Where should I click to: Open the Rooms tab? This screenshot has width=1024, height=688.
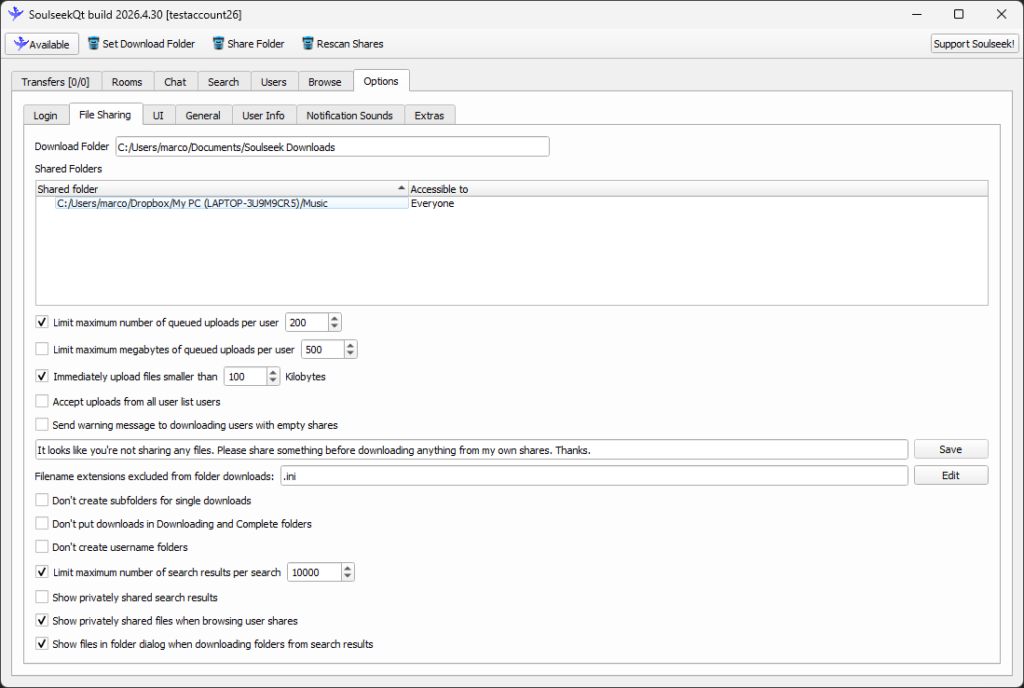click(x=127, y=82)
